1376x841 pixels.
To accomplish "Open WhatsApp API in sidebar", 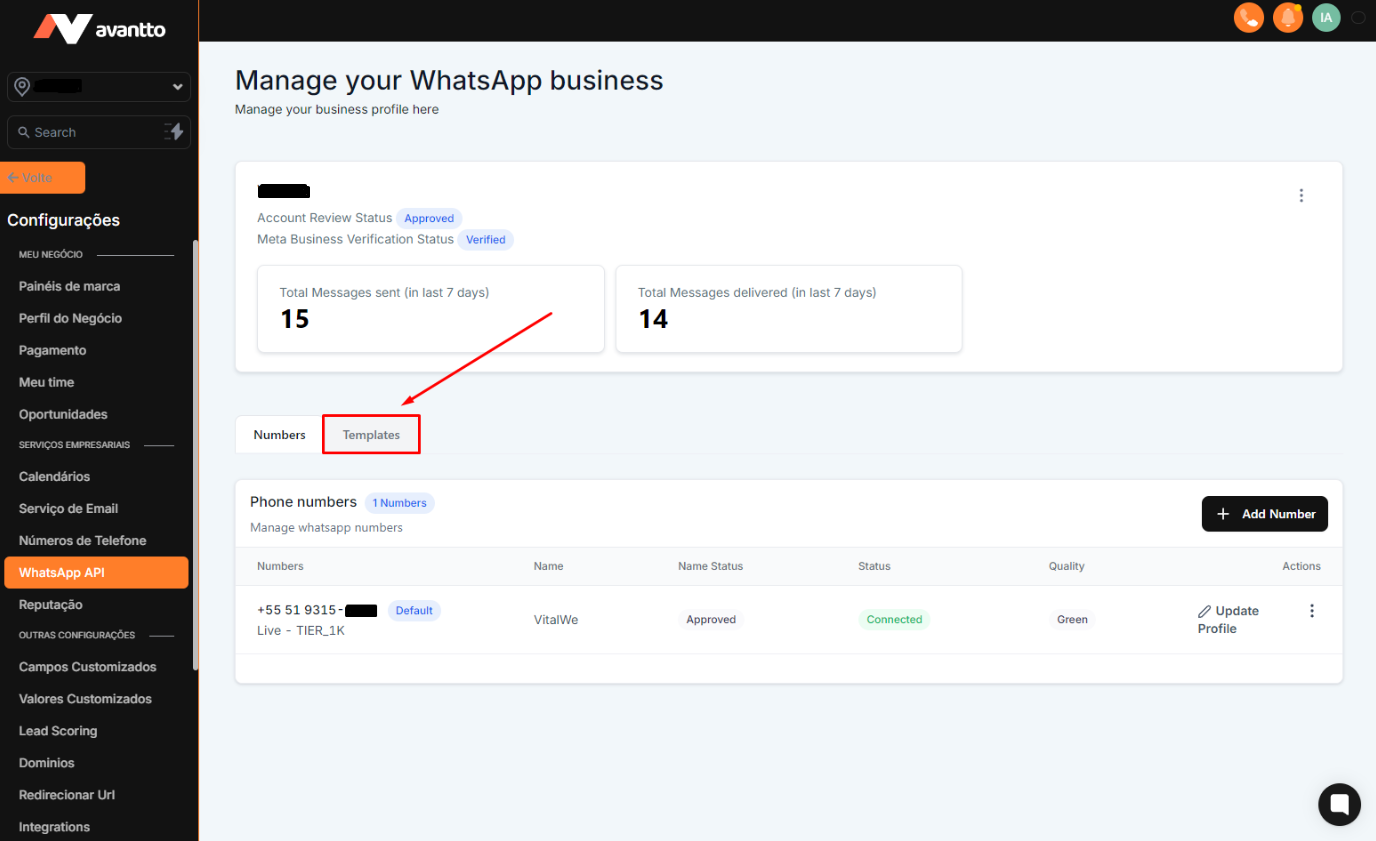I will 96,573.
